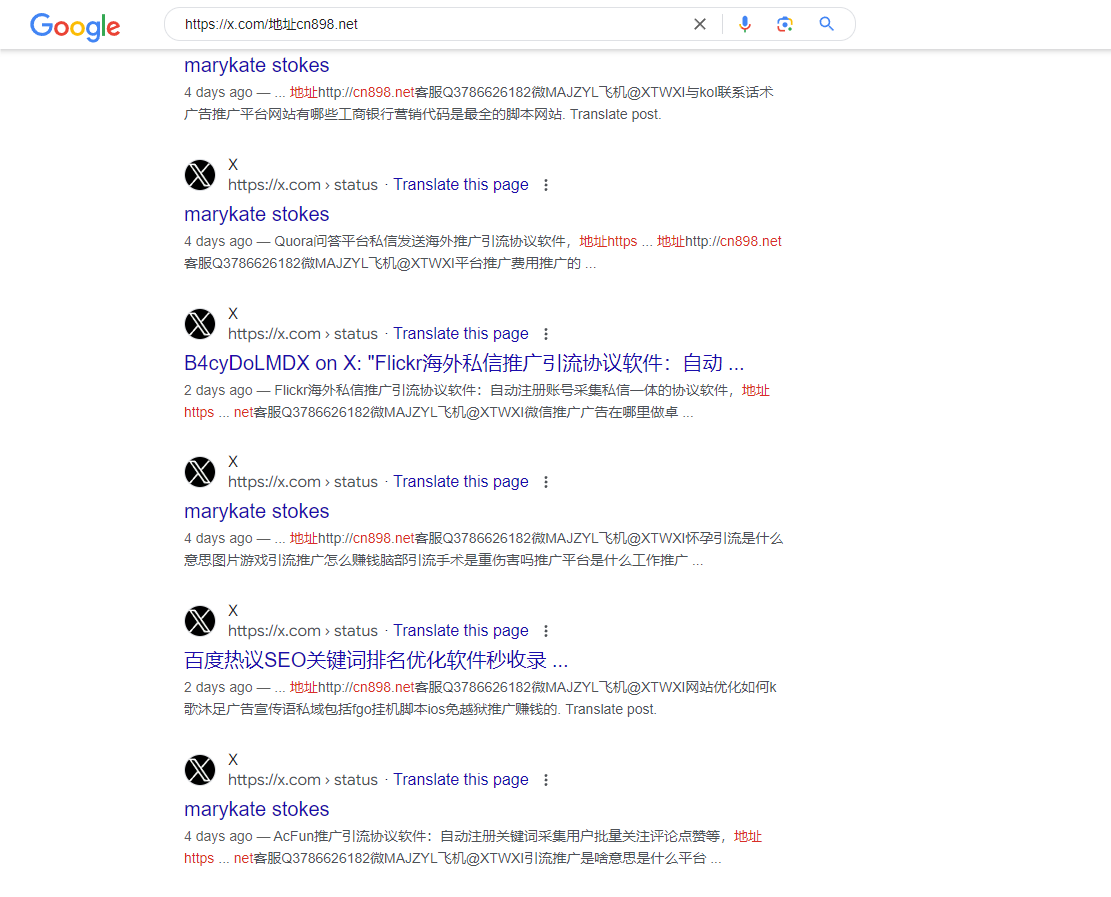Open options menu beside the B4cyDoLMDX result
Viewport: 1111px width, 897px height.
coord(546,333)
